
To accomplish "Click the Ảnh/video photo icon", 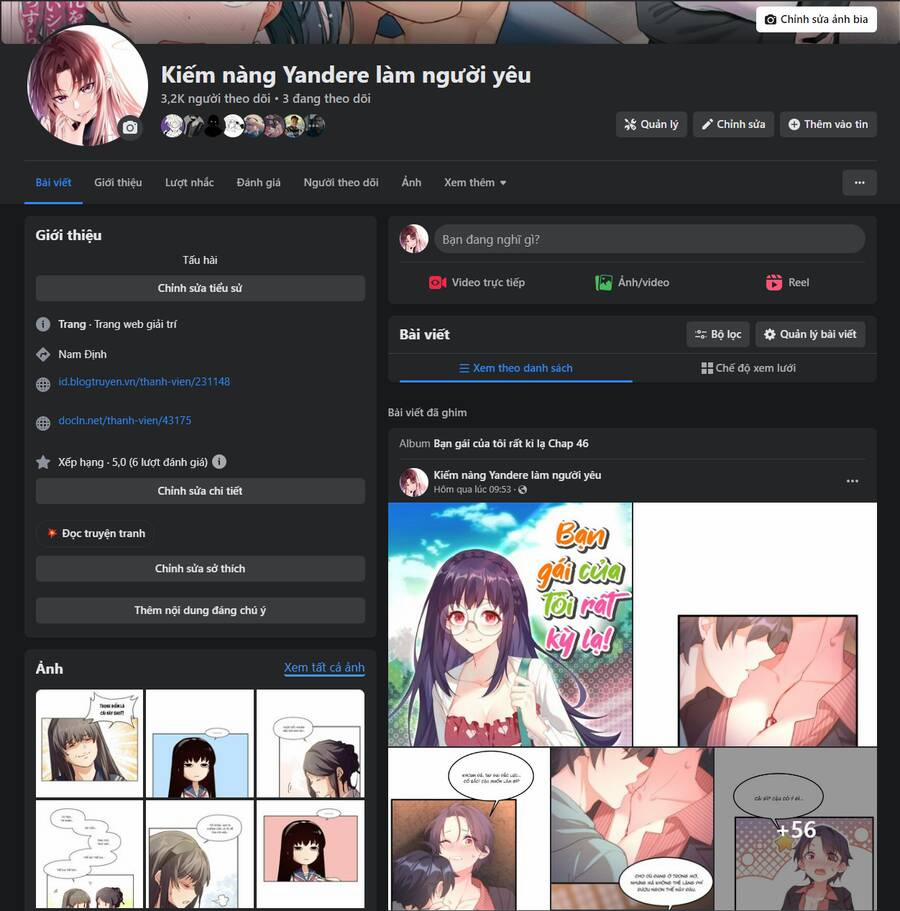I will click(x=604, y=283).
